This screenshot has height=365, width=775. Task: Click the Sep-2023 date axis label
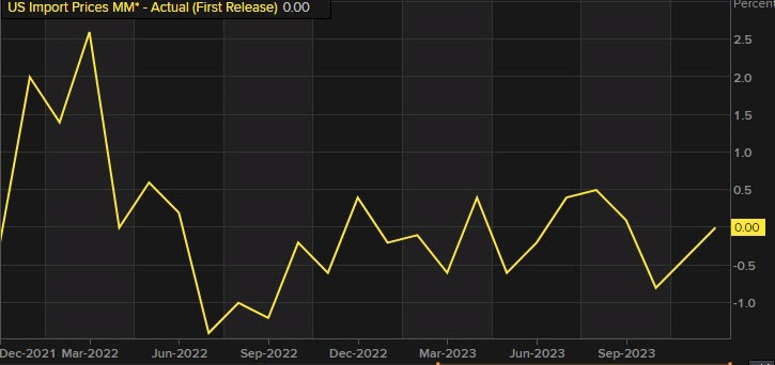(x=626, y=354)
